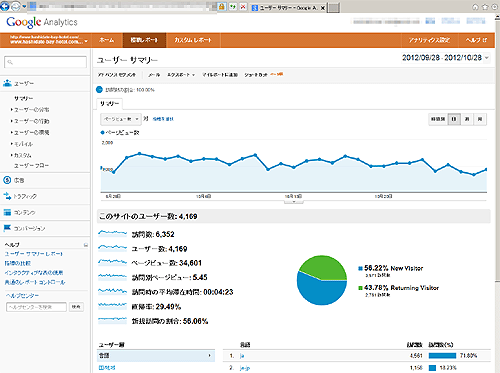Click the browser home icon
The width and height of the screenshot is (500, 373).
(475, 7)
